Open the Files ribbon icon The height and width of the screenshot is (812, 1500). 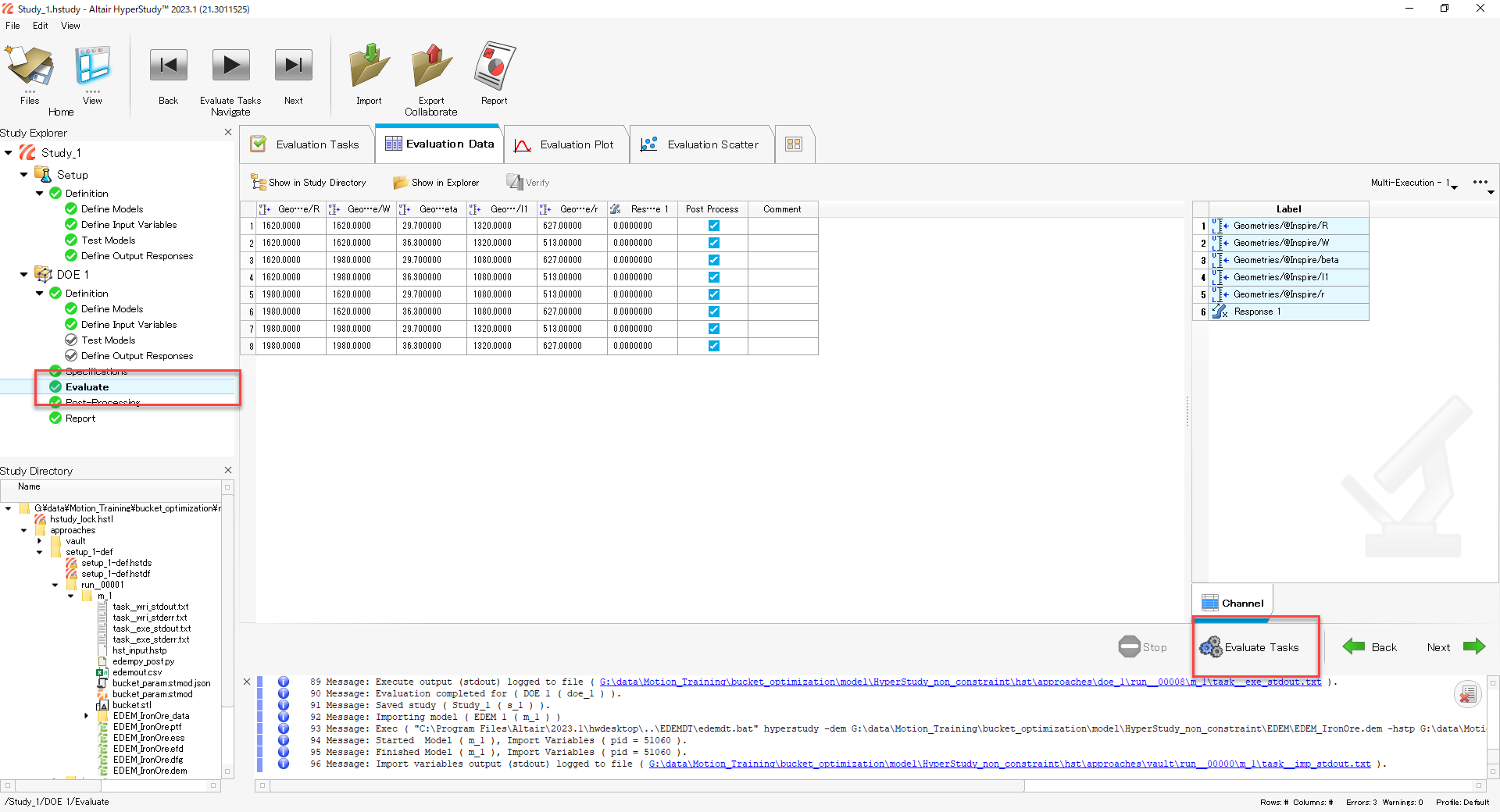[x=30, y=66]
